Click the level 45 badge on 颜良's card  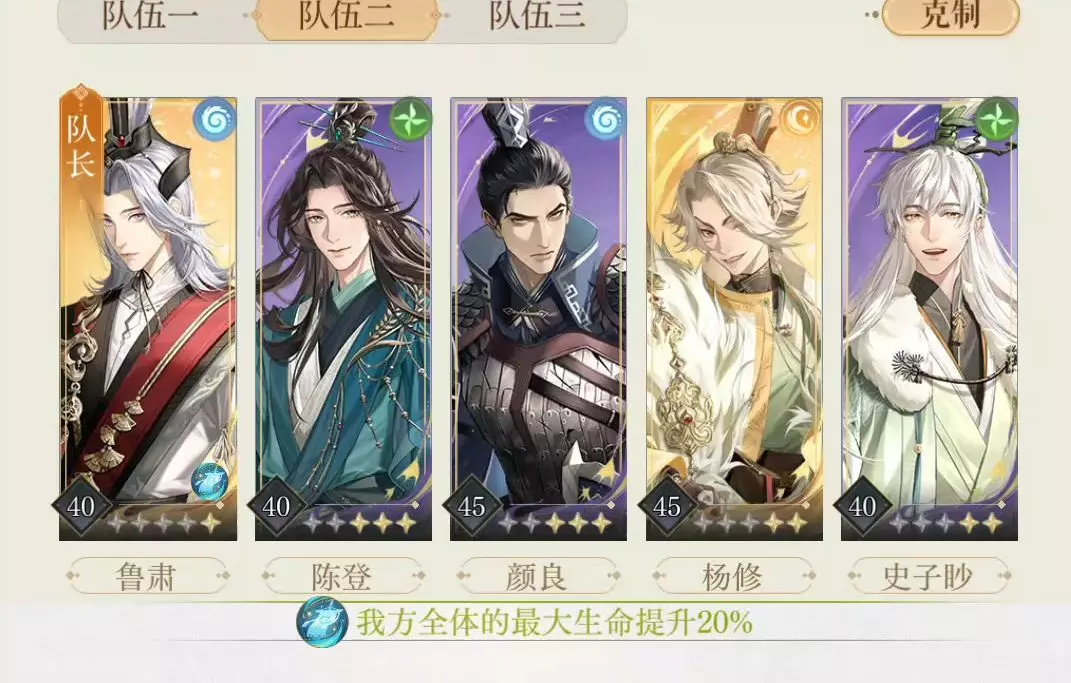point(472,507)
